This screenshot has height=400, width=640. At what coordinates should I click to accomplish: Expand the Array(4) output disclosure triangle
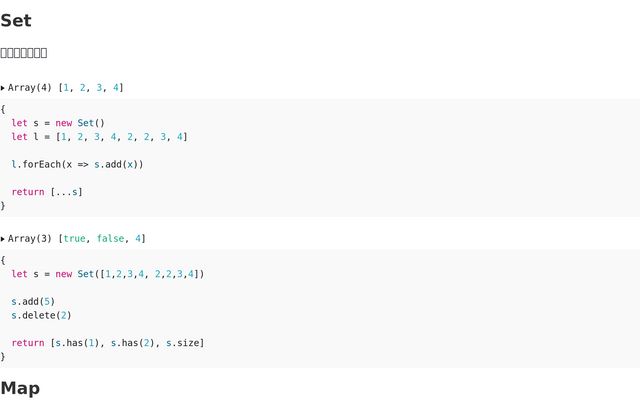point(3,88)
